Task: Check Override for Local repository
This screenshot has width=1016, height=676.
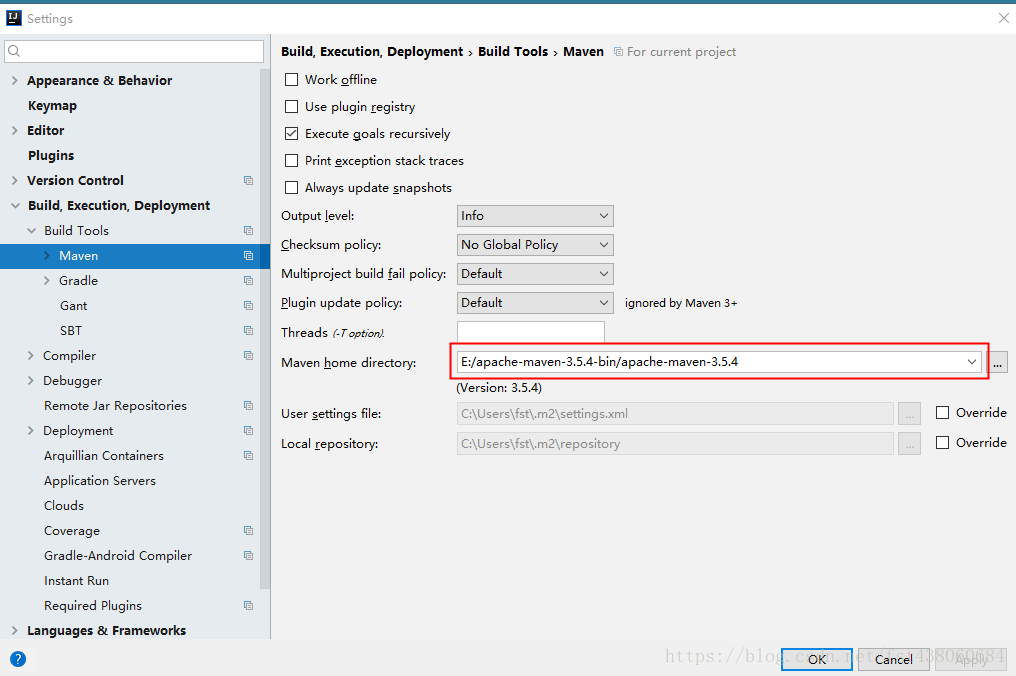Action: click(943, 443)
